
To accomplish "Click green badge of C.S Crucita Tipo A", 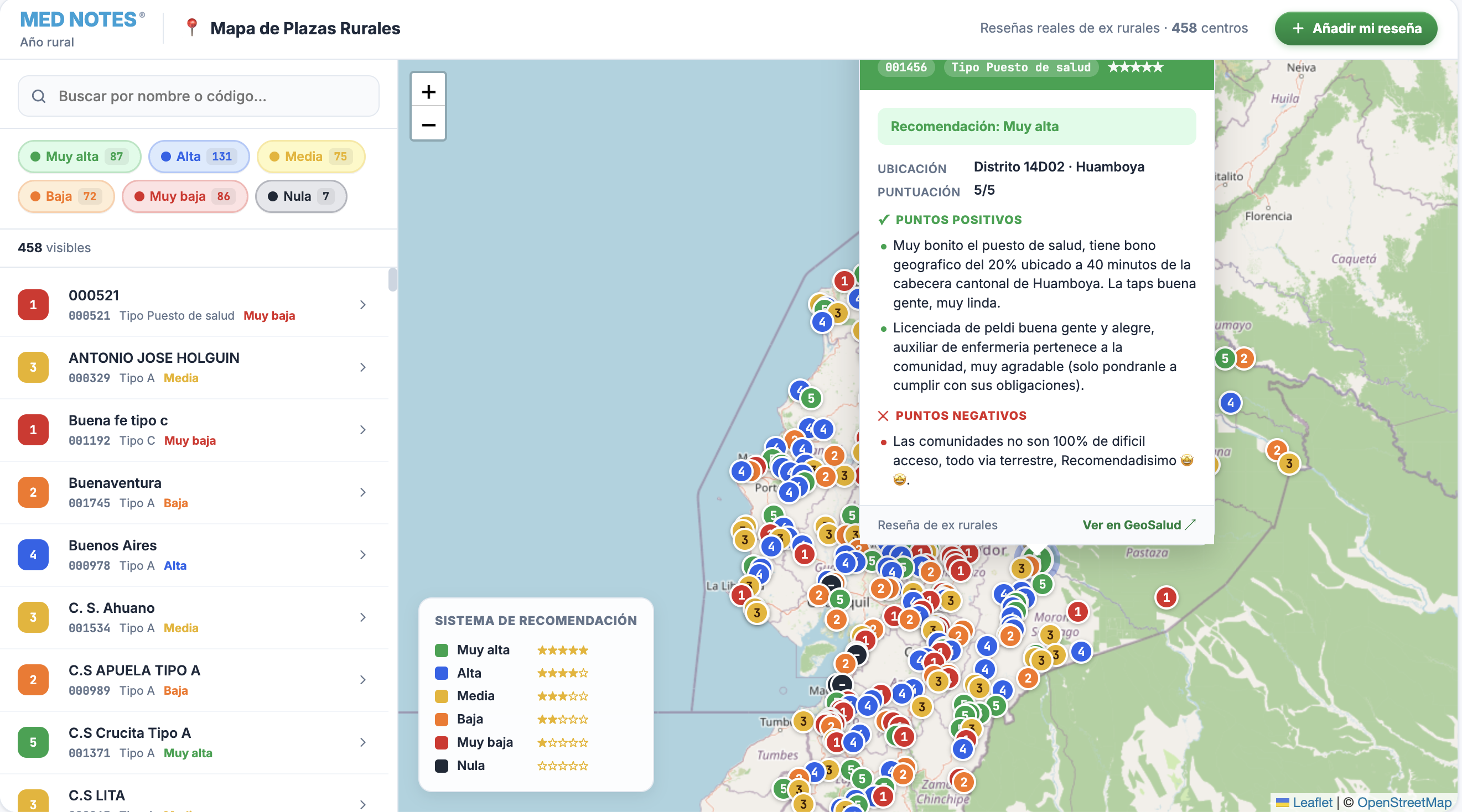I will [x=33, y=742].
